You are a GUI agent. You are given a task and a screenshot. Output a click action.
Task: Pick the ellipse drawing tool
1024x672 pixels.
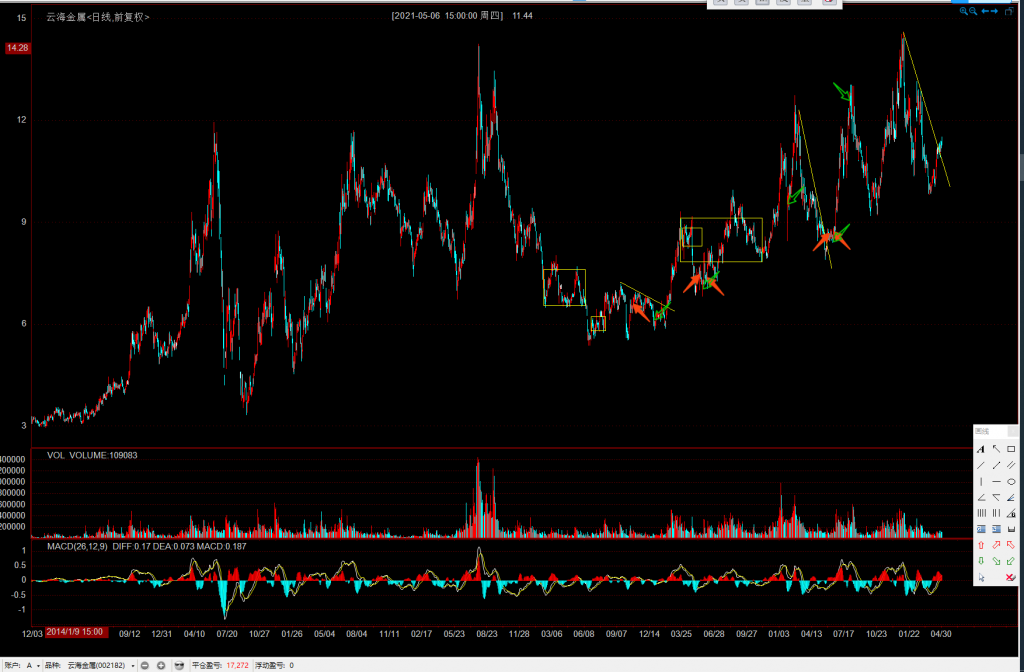1011,481
